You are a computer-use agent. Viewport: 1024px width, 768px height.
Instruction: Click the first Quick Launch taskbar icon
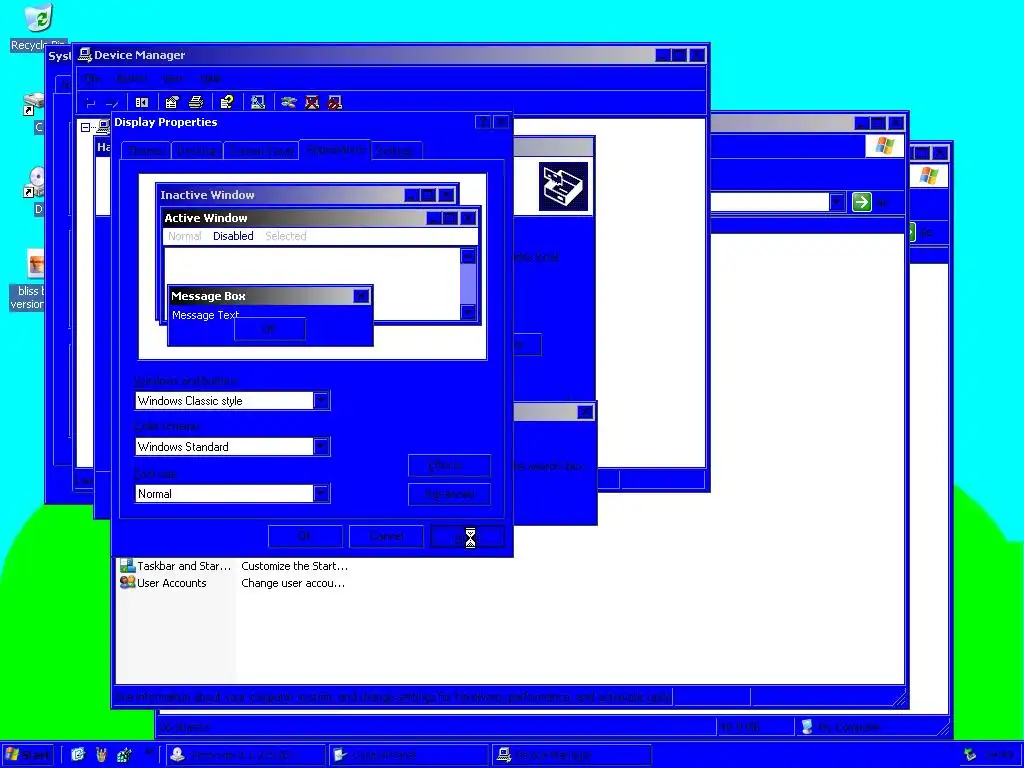[x=78, y=755]
